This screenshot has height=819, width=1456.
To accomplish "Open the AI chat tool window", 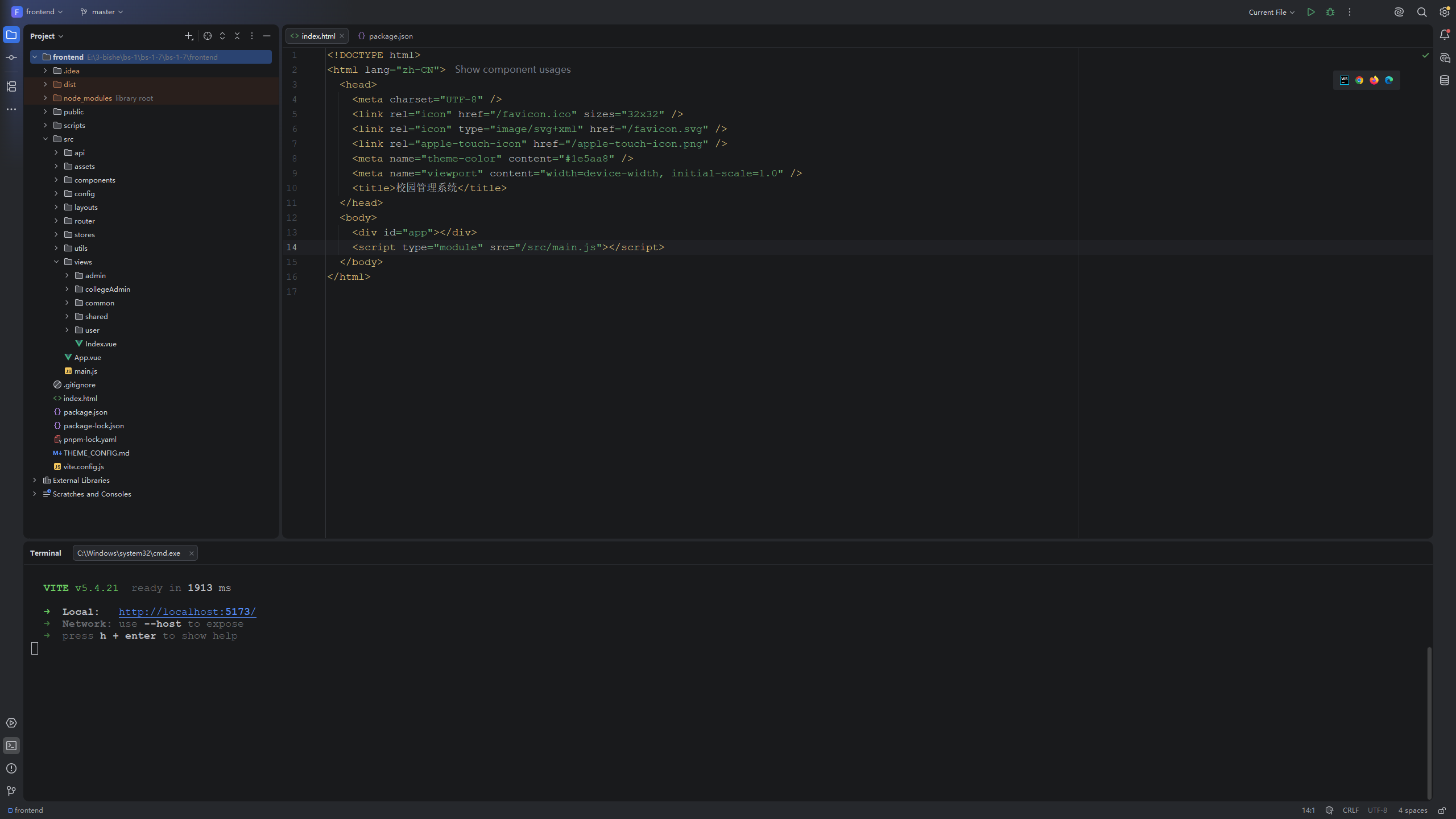I will coord(1445,57).
